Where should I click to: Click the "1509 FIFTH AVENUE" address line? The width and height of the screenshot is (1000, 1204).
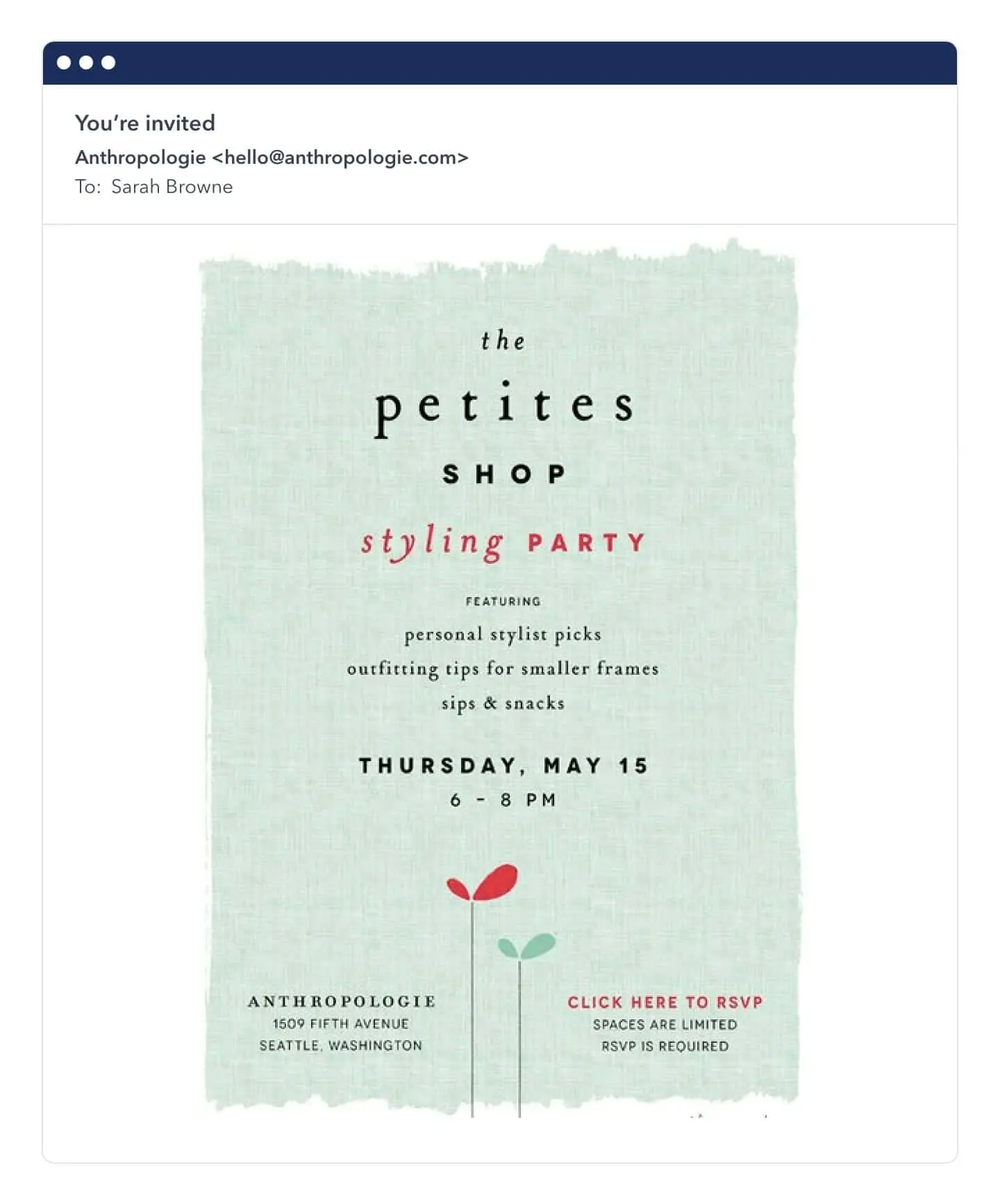[x=340, y=1023]
